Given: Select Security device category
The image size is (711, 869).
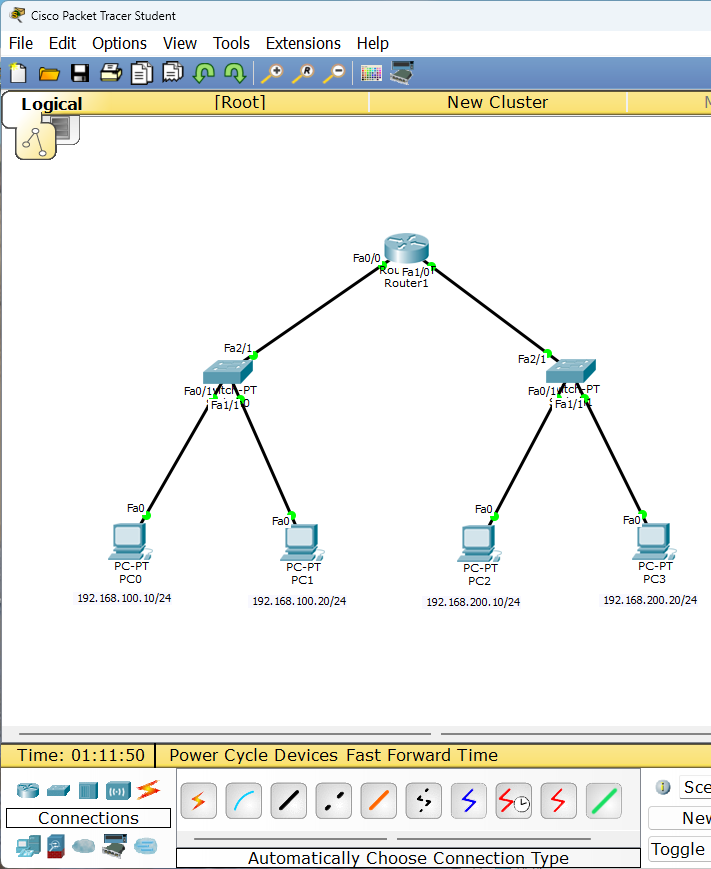Looking at the screenshot, I should tap(55, 846).
